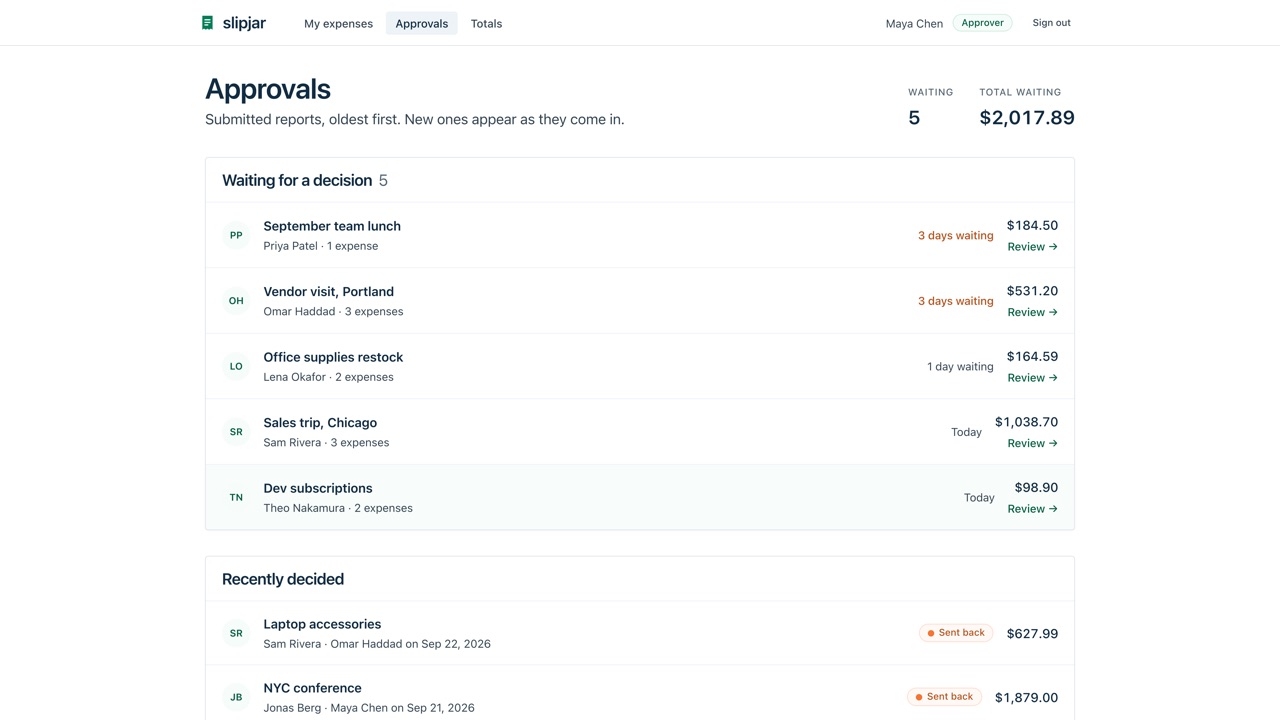Open the Laptop accessories title

(x=322, y=624)
